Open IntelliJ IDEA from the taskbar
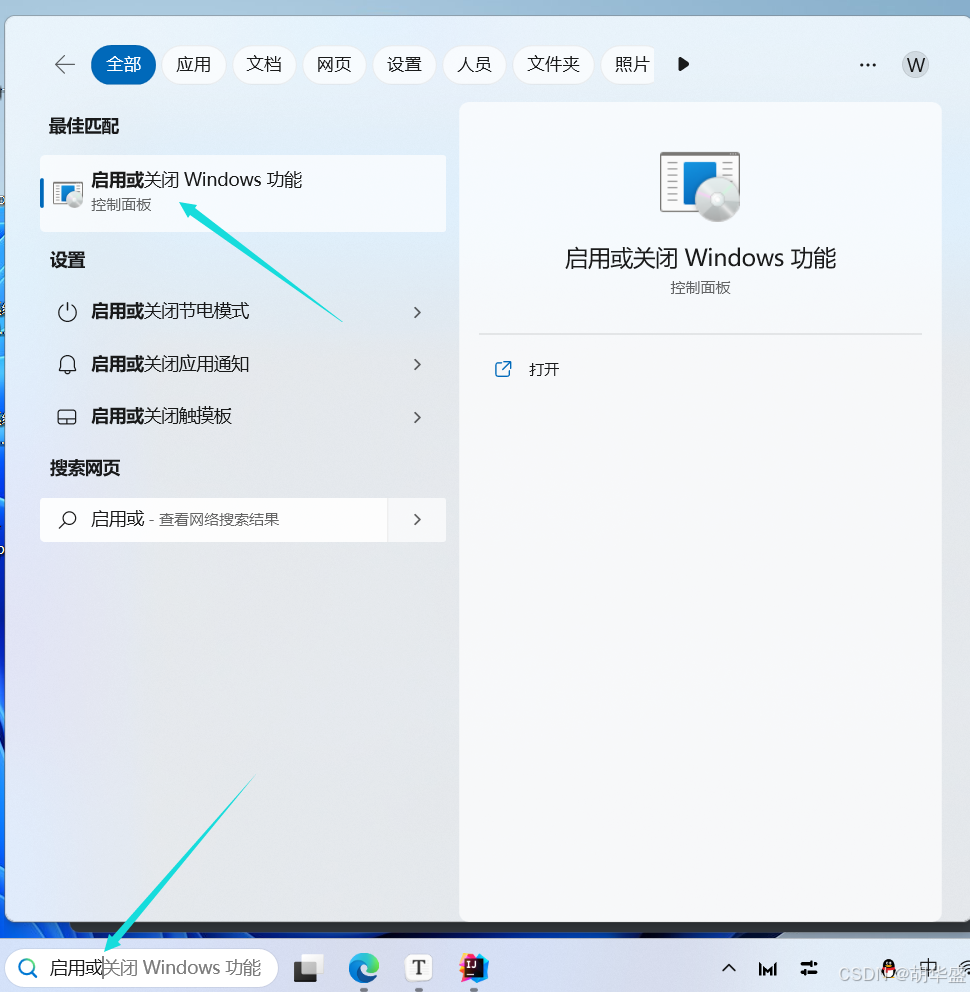 coord(474,968)
